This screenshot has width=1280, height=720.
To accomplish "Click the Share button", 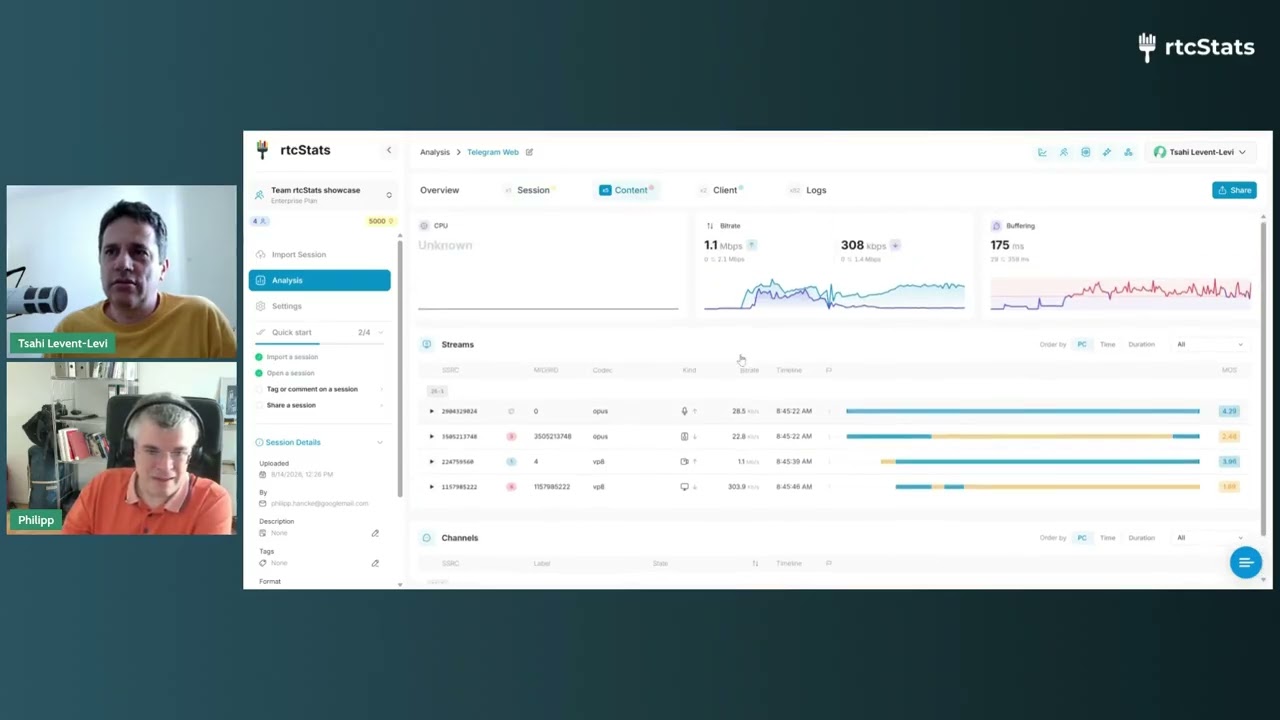I will coord(1234,190).
